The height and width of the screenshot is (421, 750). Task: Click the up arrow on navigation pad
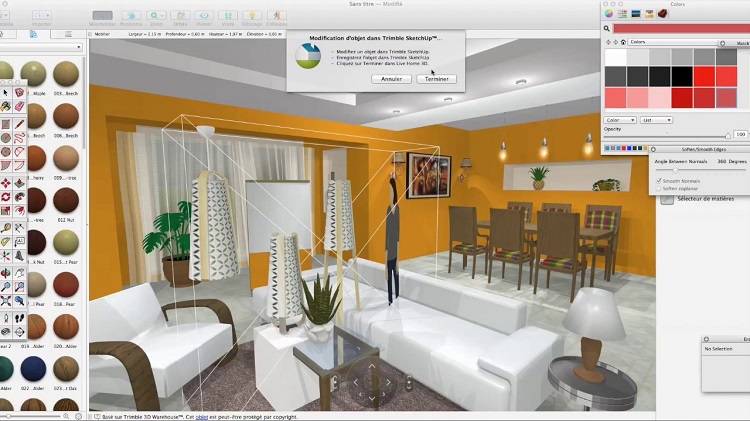point(372,366)
